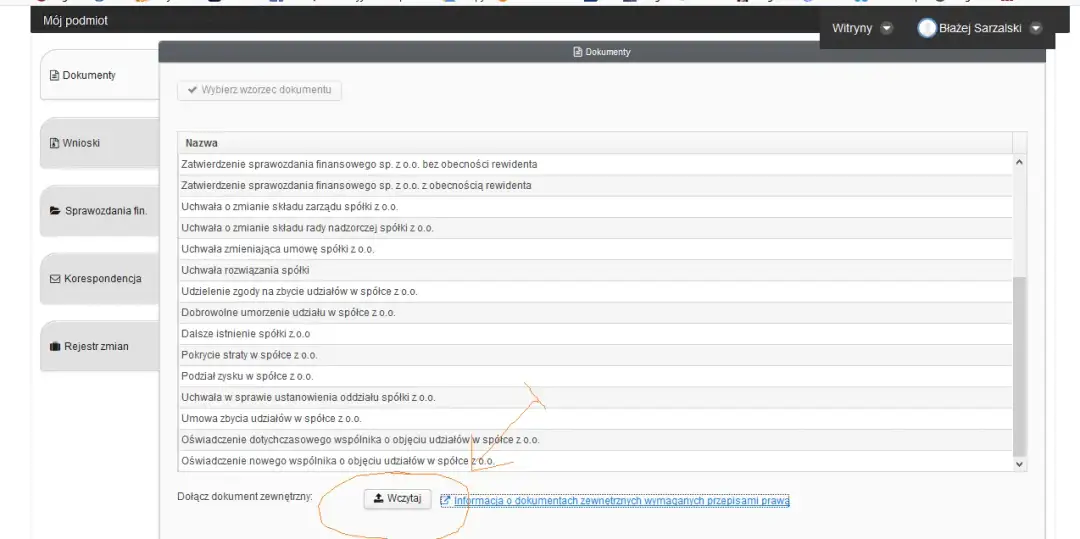Open the Wnioski sidebar tab

point(82,143)
